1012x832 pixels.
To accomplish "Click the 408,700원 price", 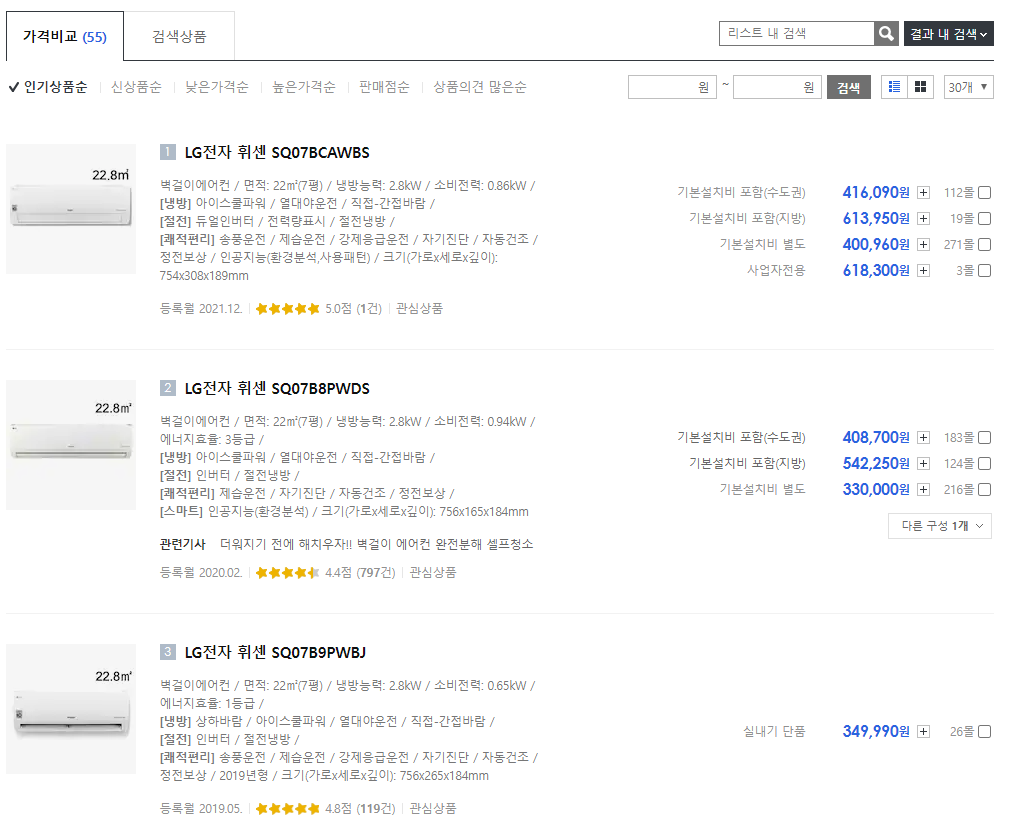I will [x=876, y=438].
